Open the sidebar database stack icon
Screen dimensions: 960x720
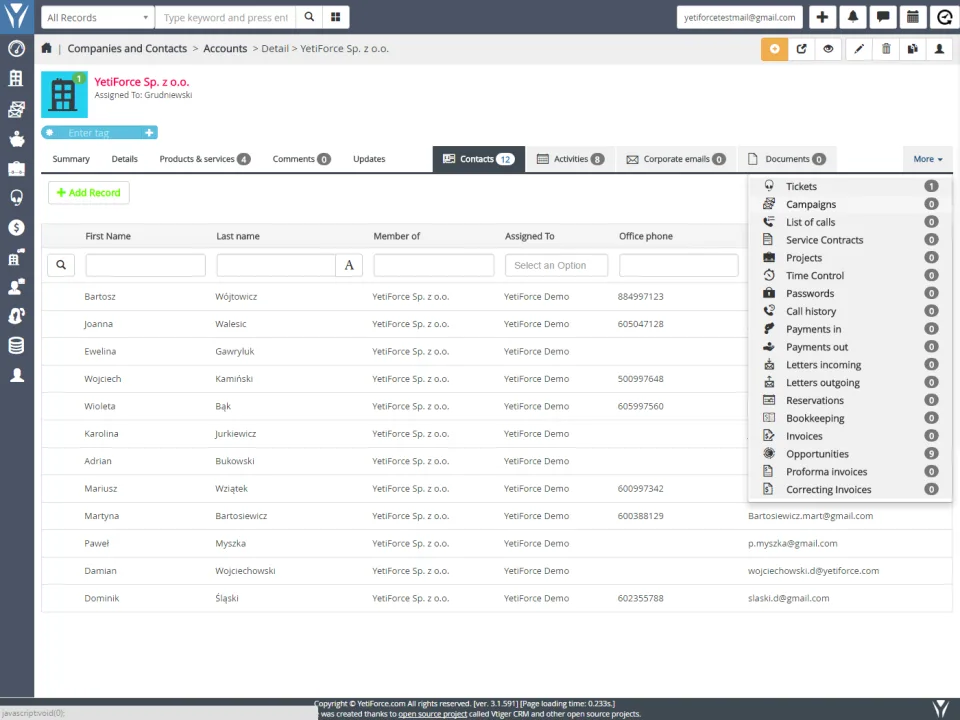(17, 345)
